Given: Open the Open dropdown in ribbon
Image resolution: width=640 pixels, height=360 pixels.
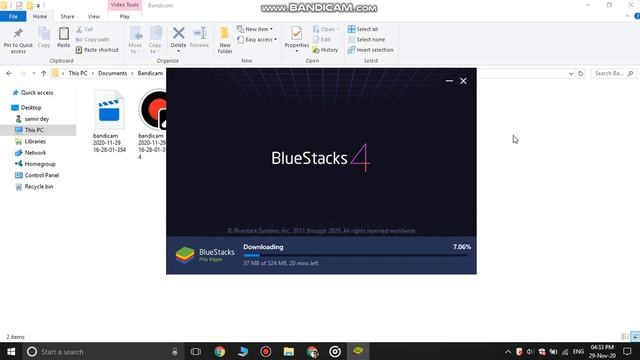Looking at the screenshot, I should click(326, 29).
